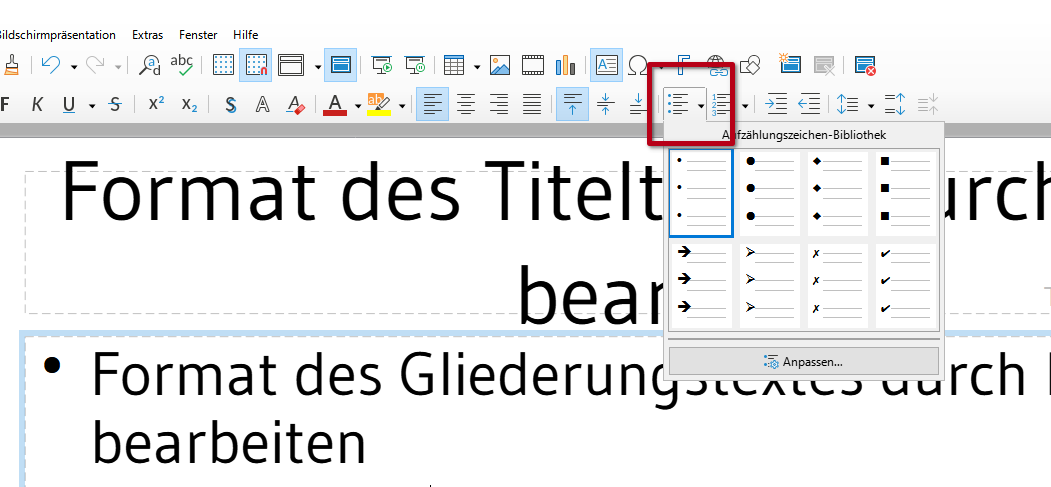The height and width of the screenshot is (487, 1051).
Task: Apply subscript x₂ formatting
Action: click(x=190, y=104)
